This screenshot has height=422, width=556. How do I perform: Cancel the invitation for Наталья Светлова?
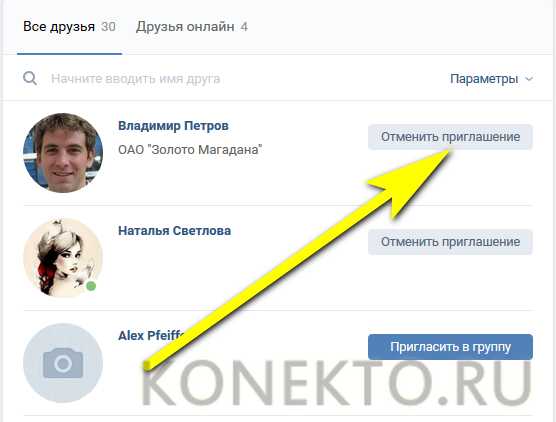tap(450, 242)
